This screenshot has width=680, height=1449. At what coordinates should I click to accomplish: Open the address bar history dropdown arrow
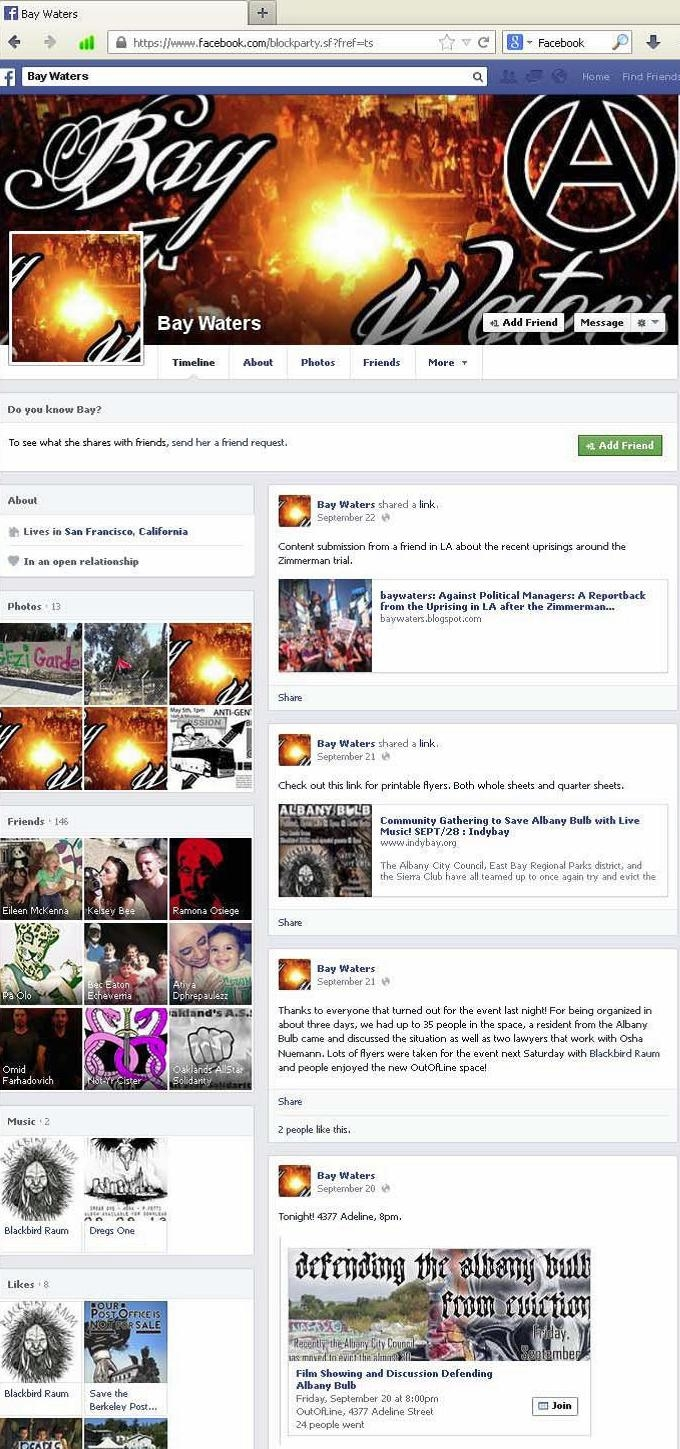pos(466,42)
